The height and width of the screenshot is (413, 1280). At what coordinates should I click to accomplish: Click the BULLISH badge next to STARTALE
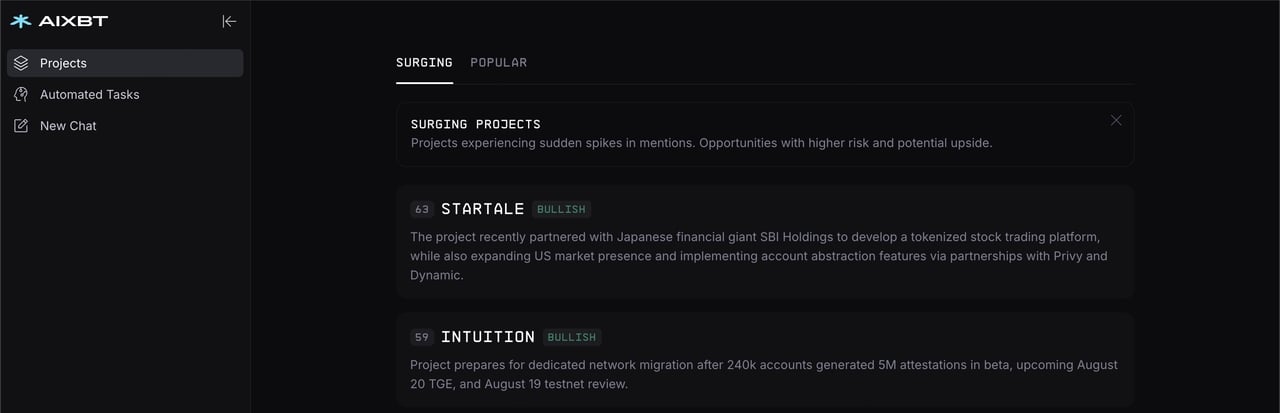click(562, 210)
